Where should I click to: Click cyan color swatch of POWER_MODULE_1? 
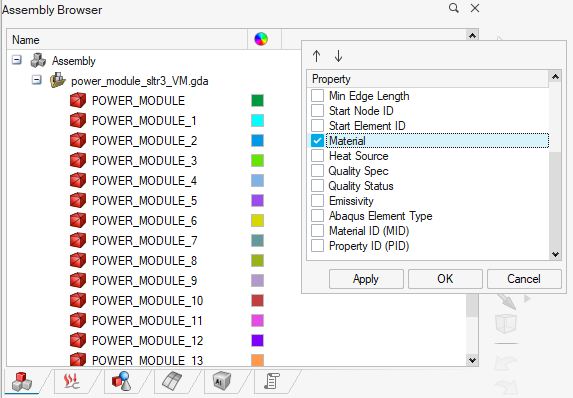pos(257,120)
